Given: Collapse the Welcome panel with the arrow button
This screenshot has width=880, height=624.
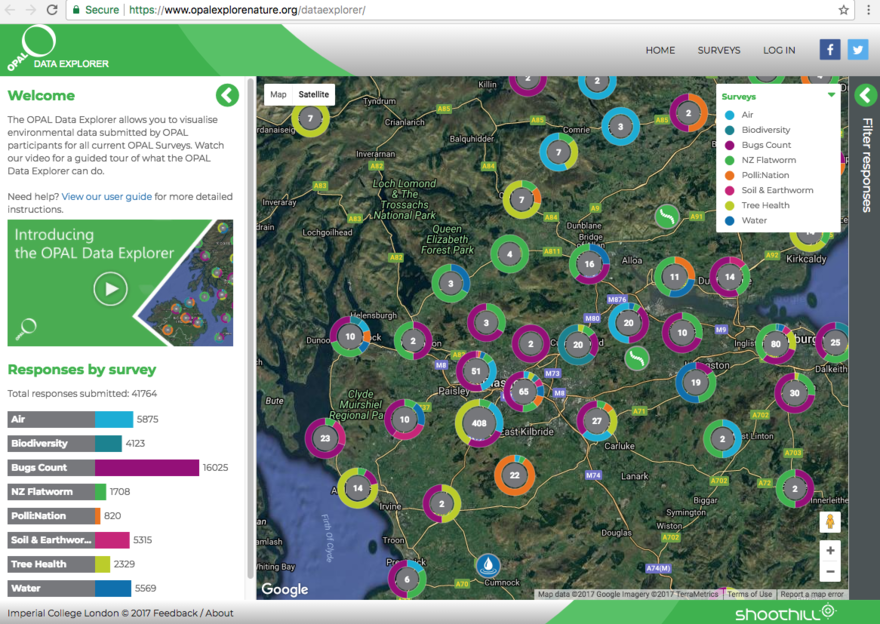Looking at the screenshot, I should tap(227, 95).
